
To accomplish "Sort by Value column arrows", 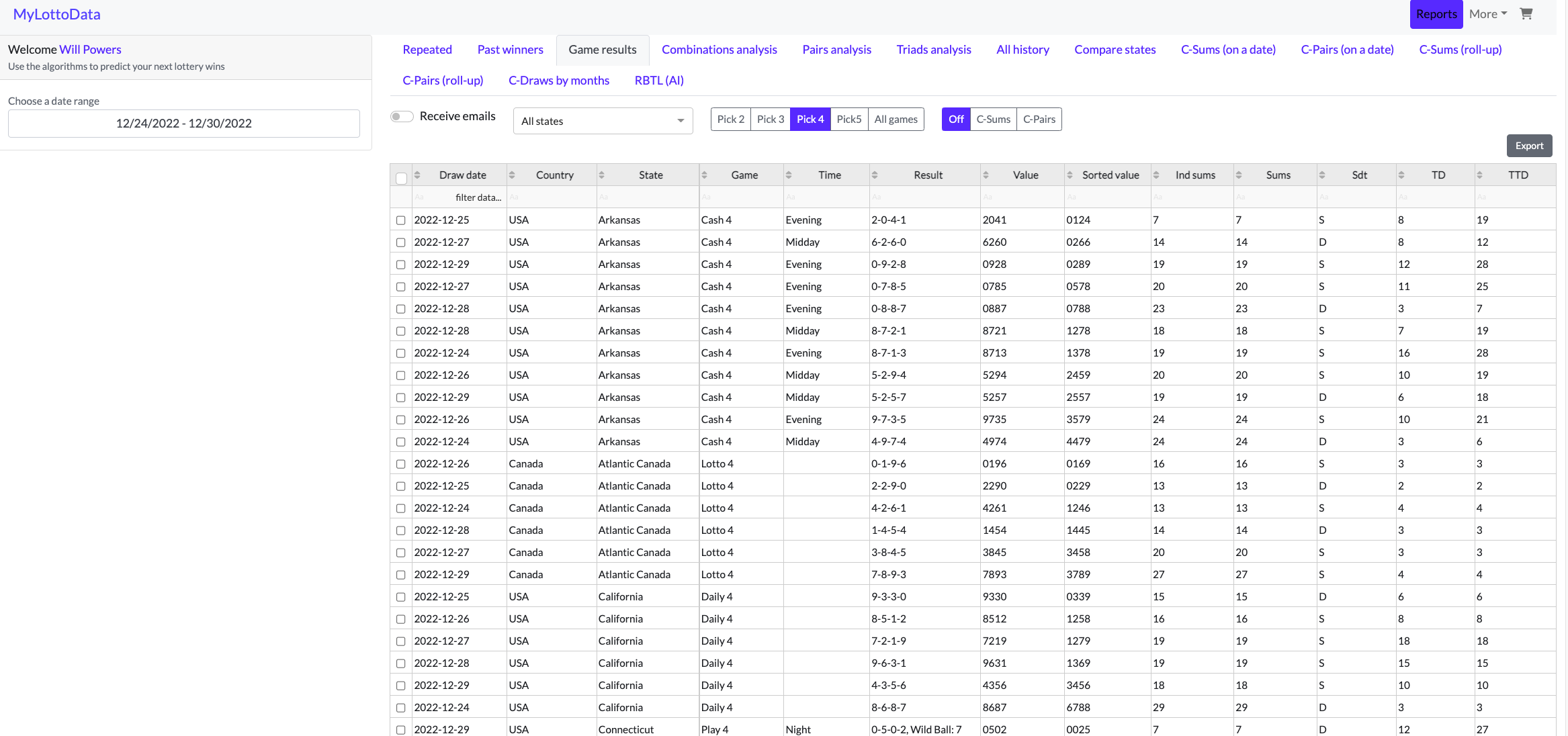I will pos(986,175).
